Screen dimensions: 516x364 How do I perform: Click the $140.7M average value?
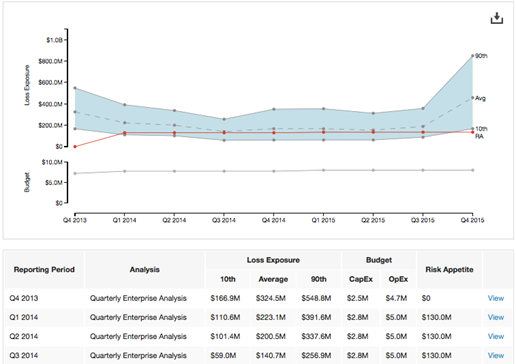271,355
